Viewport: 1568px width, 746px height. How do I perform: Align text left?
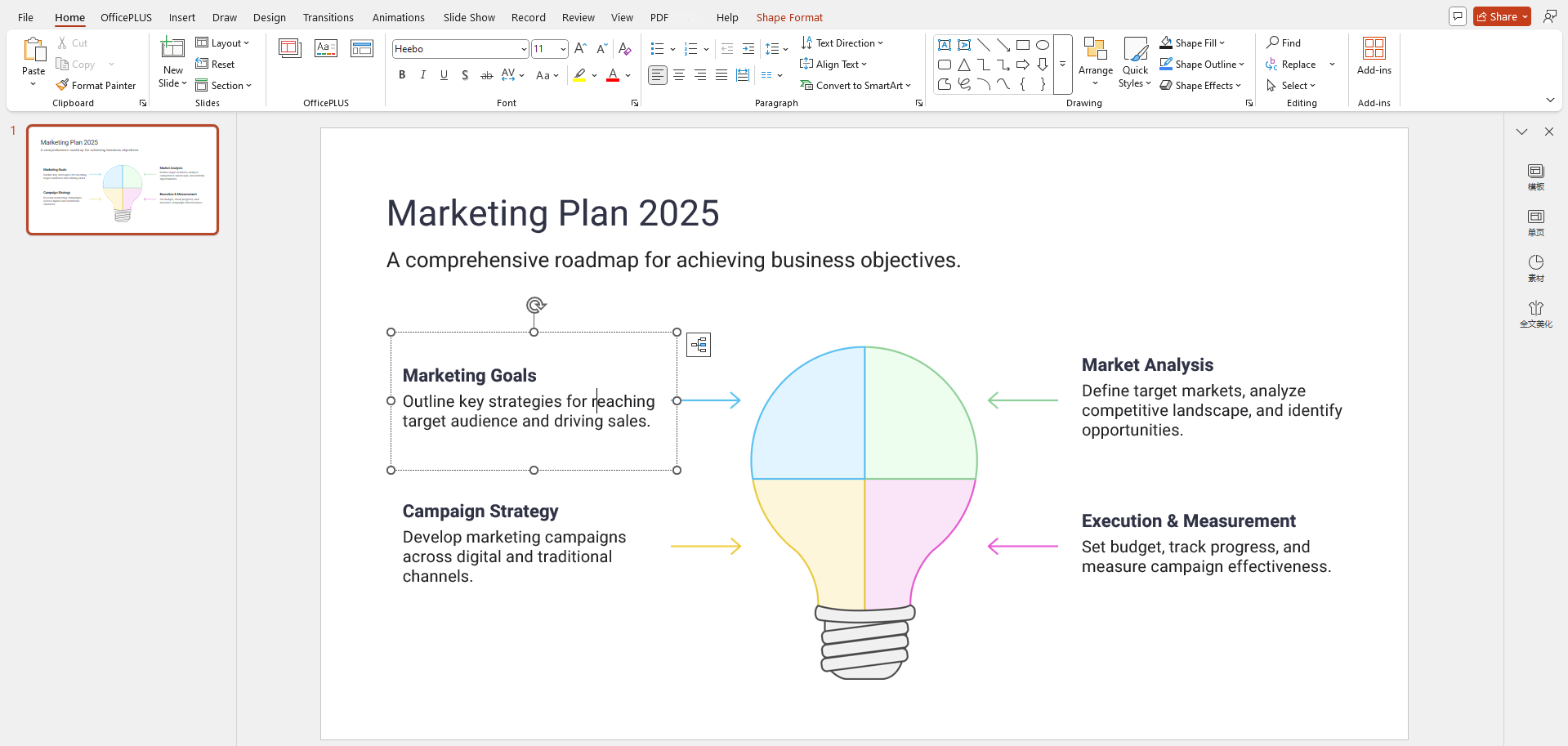click(x=658, y=75)
